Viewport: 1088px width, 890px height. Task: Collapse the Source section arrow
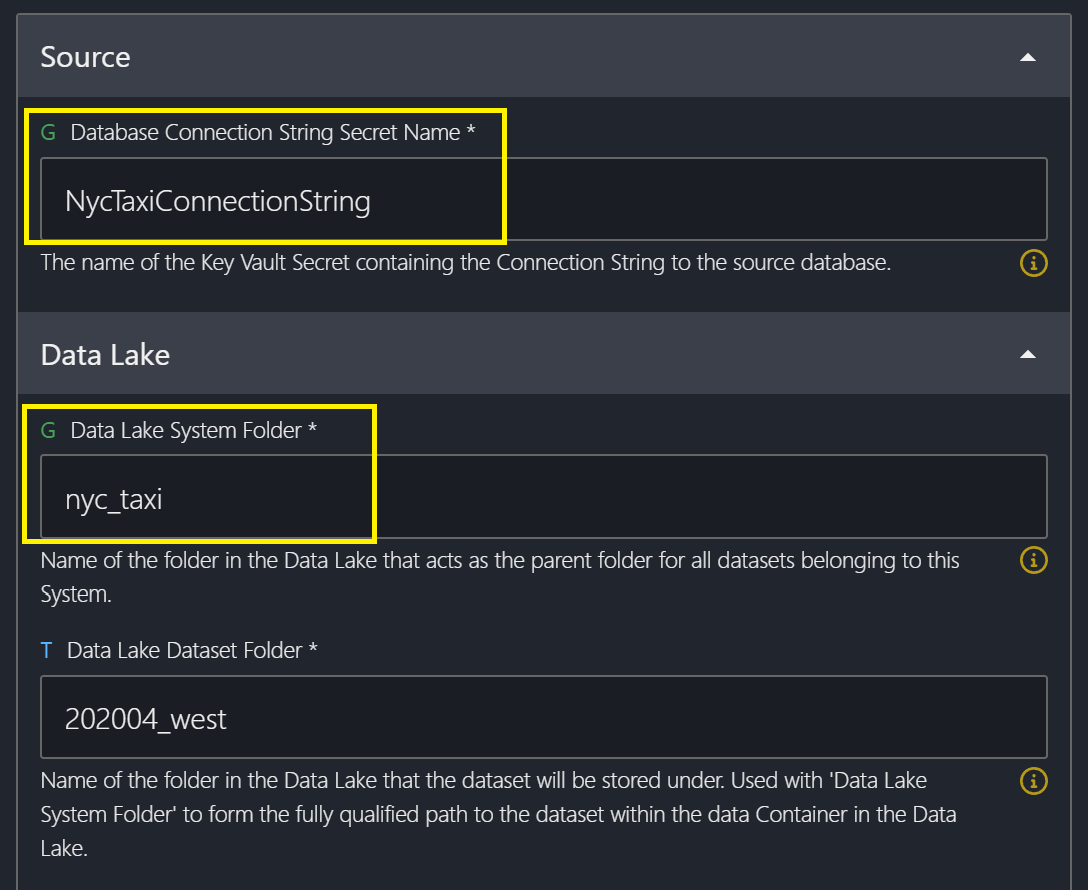pyautogui.click(x=1027, y=58)
